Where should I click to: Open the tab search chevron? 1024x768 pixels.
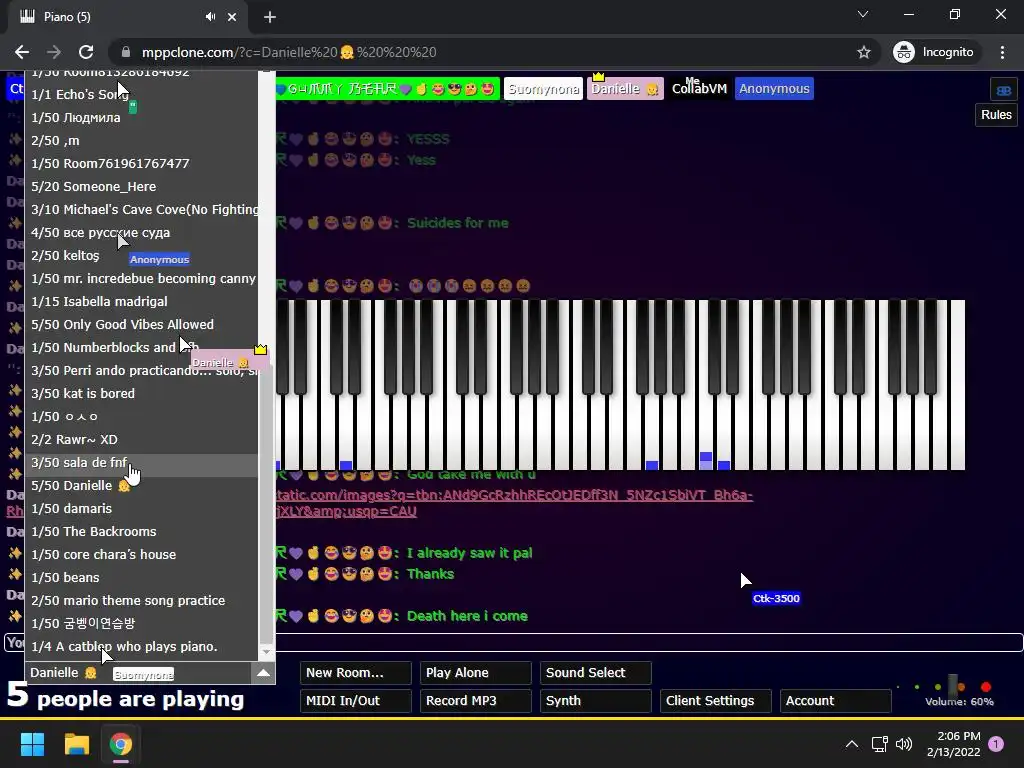coord(863,14)
